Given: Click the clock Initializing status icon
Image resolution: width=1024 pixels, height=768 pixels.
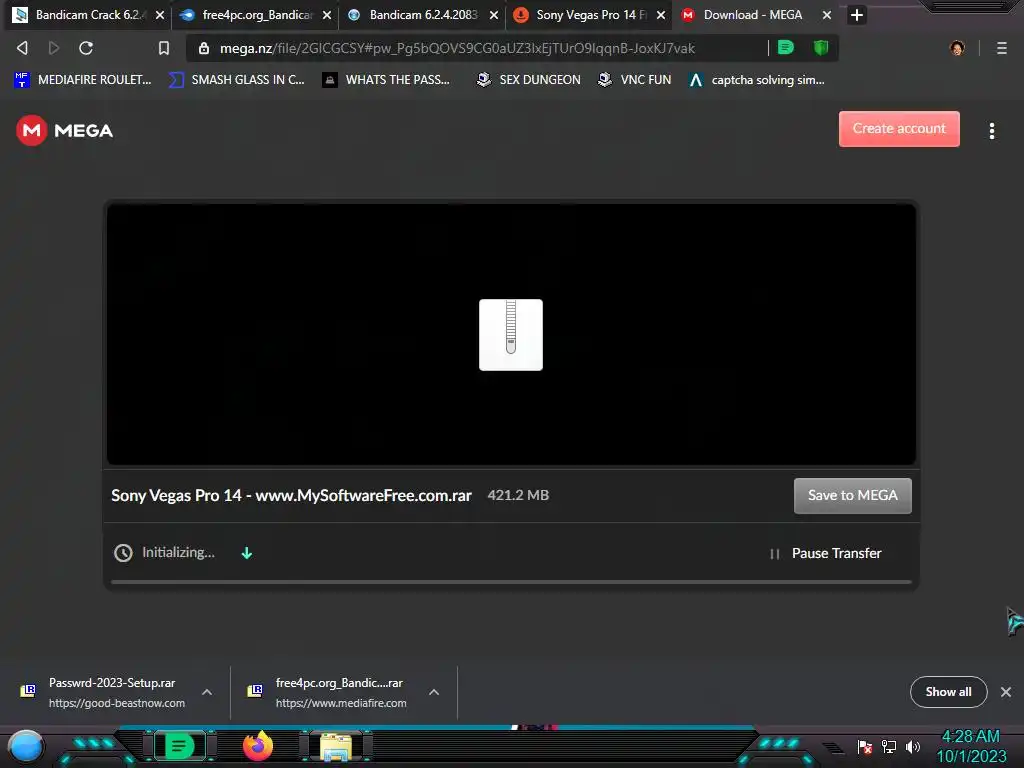Looking at the screenshot, I should click(x=123, y=553).
